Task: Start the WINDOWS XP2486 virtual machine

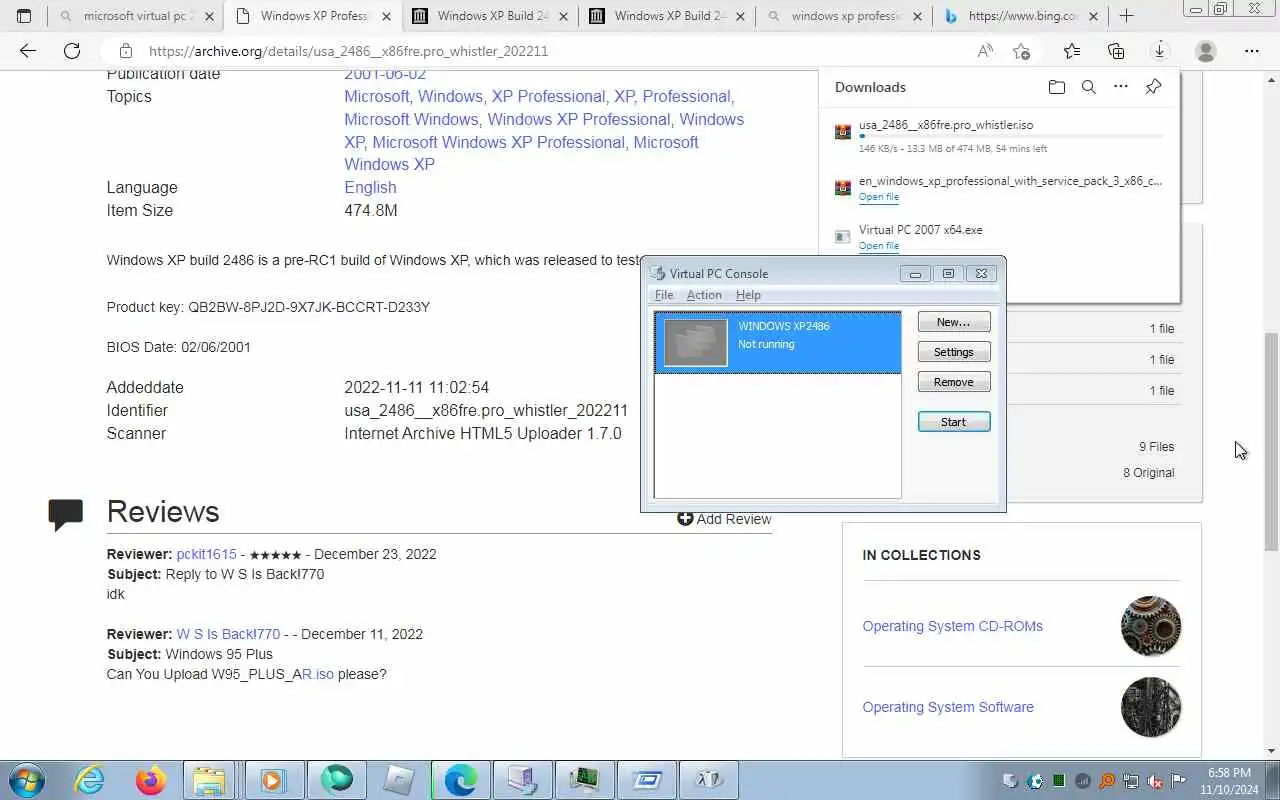Action: 954,422
